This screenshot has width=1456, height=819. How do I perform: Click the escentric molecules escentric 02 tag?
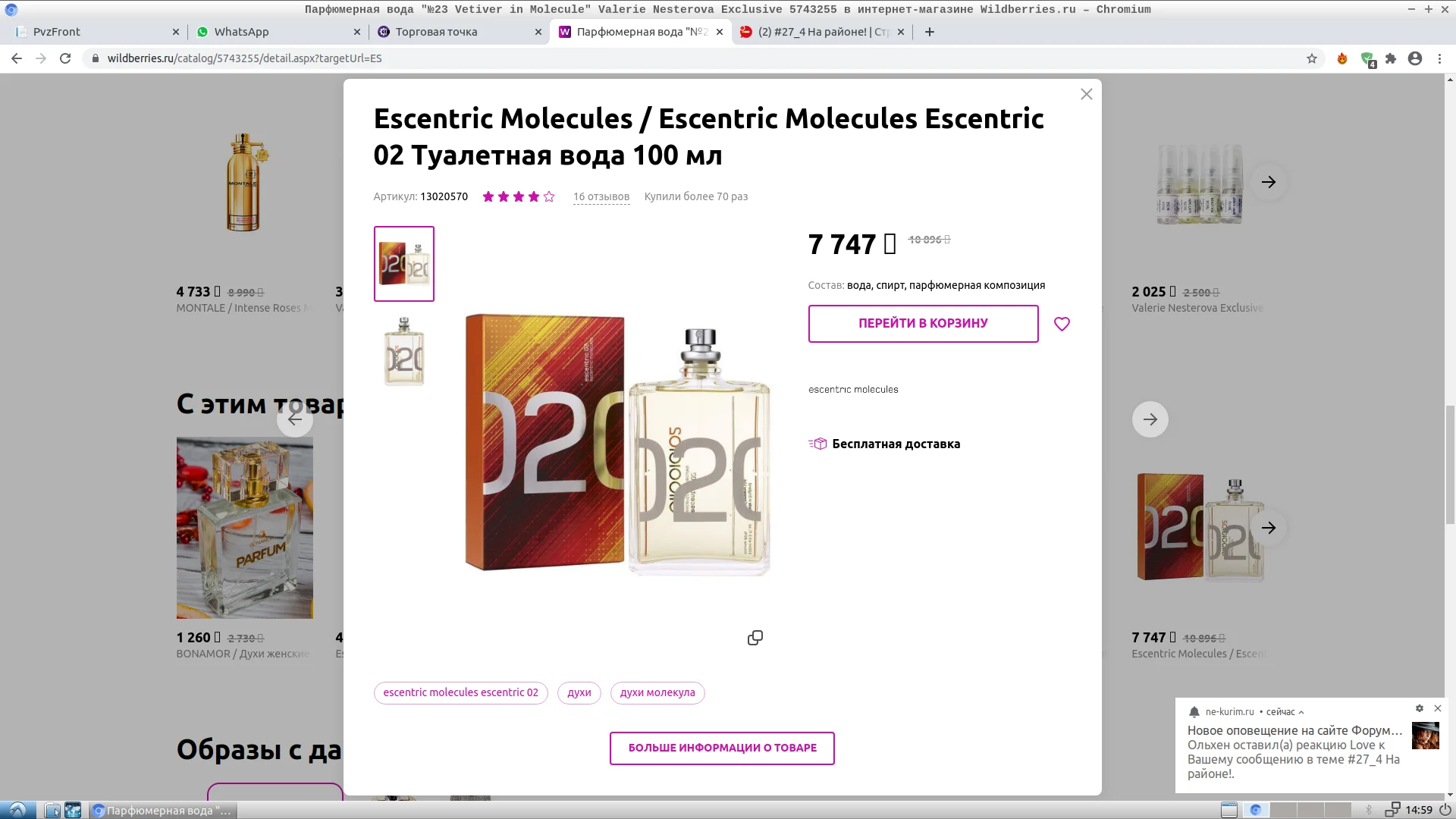coord(460,692)
